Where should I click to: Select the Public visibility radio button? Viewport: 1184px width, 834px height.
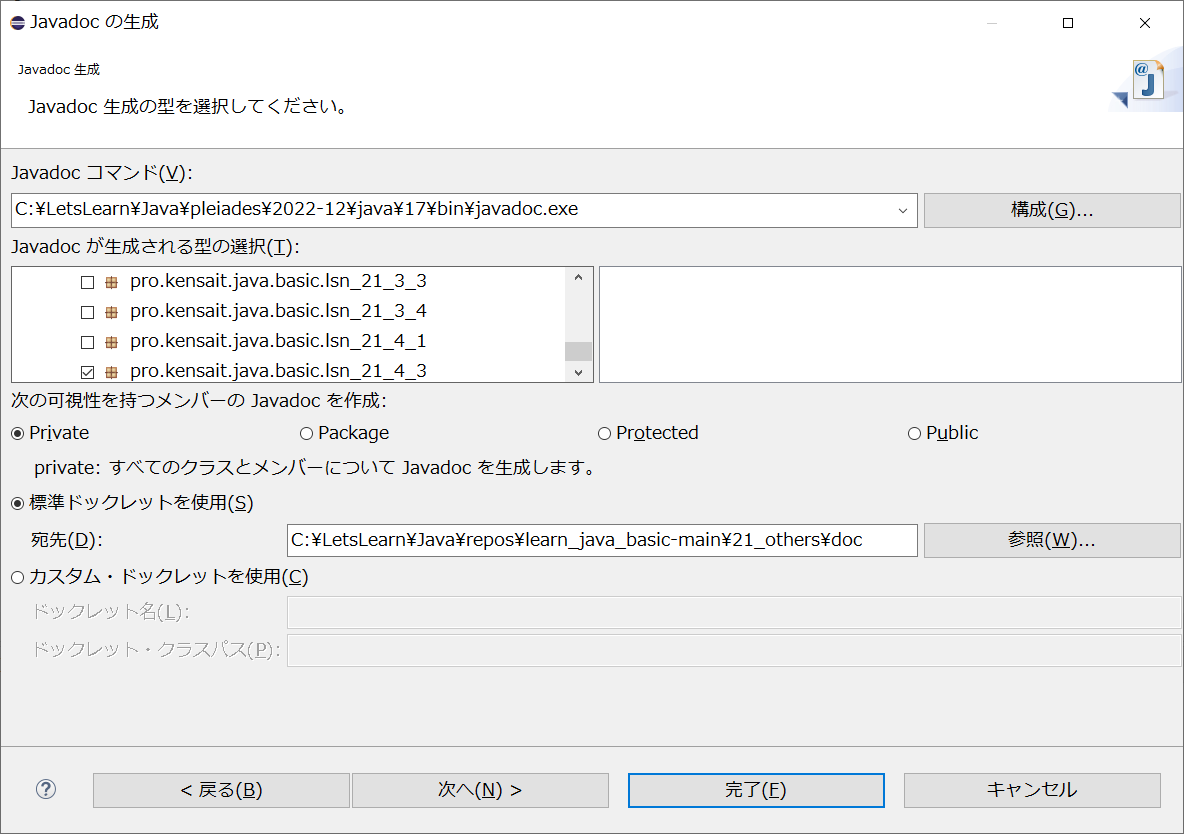pos(913,432)
